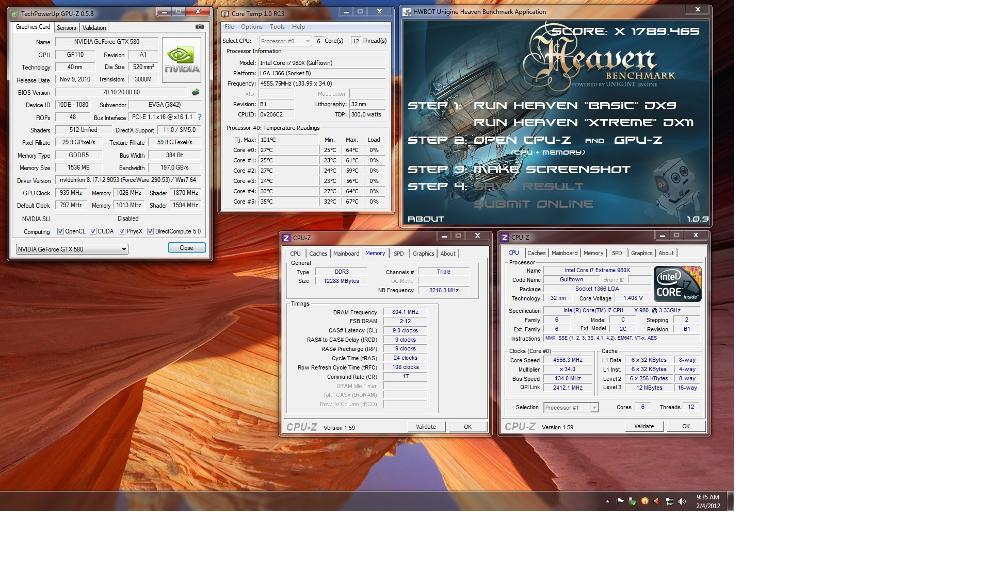
Task: Click Validate in the CPU-Z Memory window
Action: pos(425,427)
